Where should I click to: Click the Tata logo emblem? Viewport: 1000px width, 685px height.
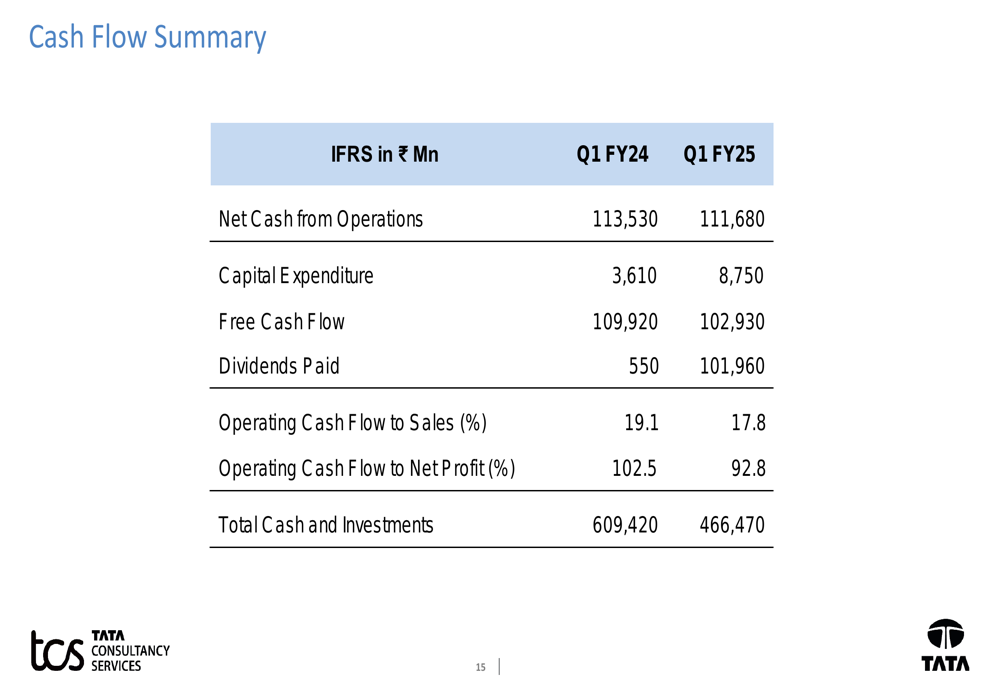click(x=945, y=636)
